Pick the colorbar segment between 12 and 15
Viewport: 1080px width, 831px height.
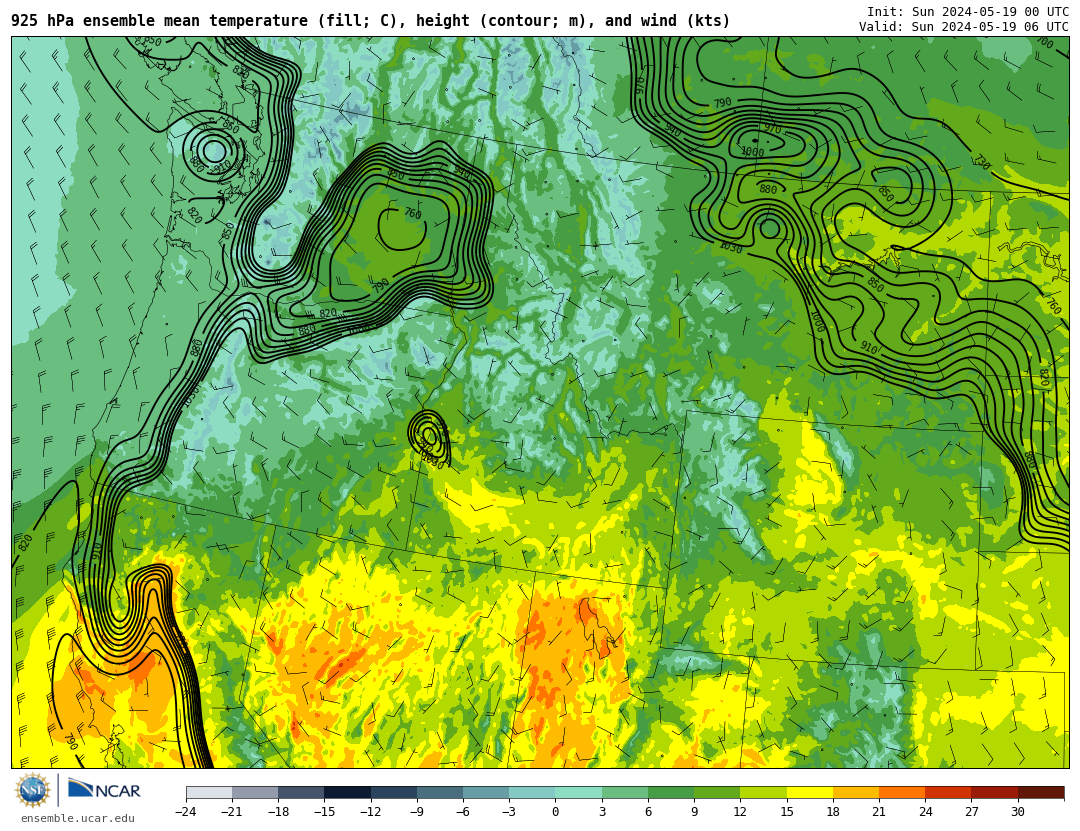point(763,792)
